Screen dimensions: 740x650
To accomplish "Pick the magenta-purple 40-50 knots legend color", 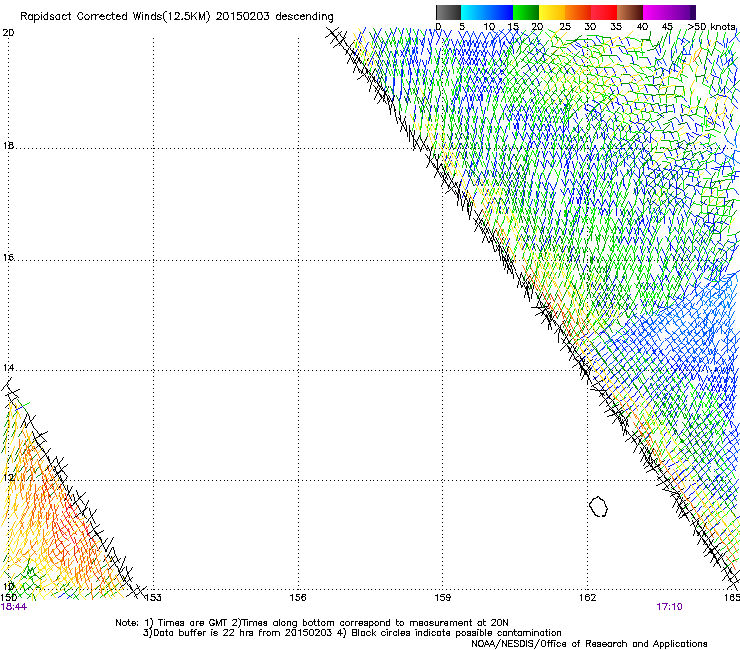I will pos(669,12).
